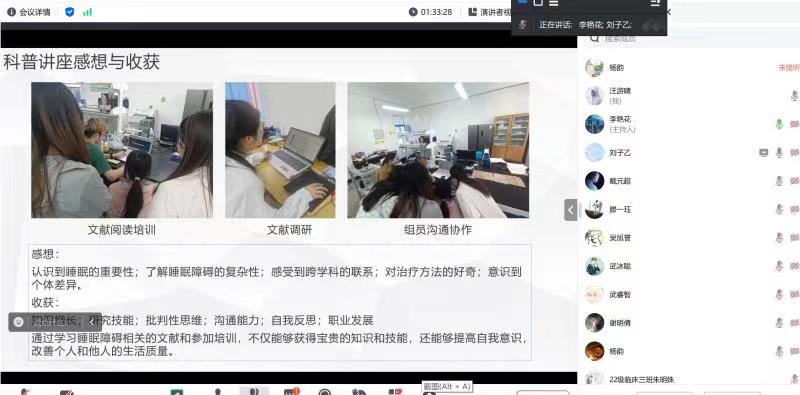Select member 武冰聪 in the participant list
Viewport: 800px width, 395px height.
[689, 266]
